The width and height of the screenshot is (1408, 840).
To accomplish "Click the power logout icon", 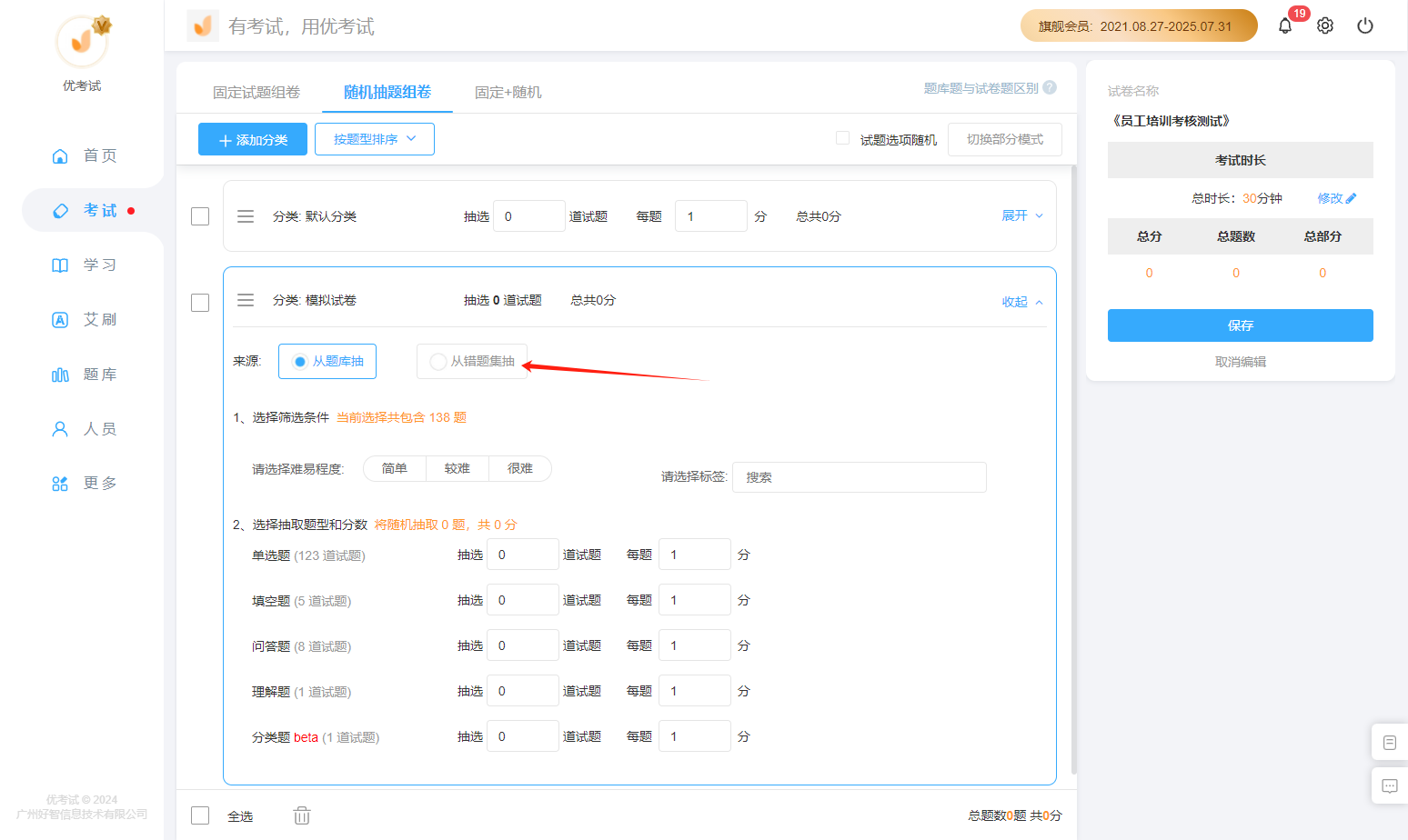I will [x=1365, y=25].
